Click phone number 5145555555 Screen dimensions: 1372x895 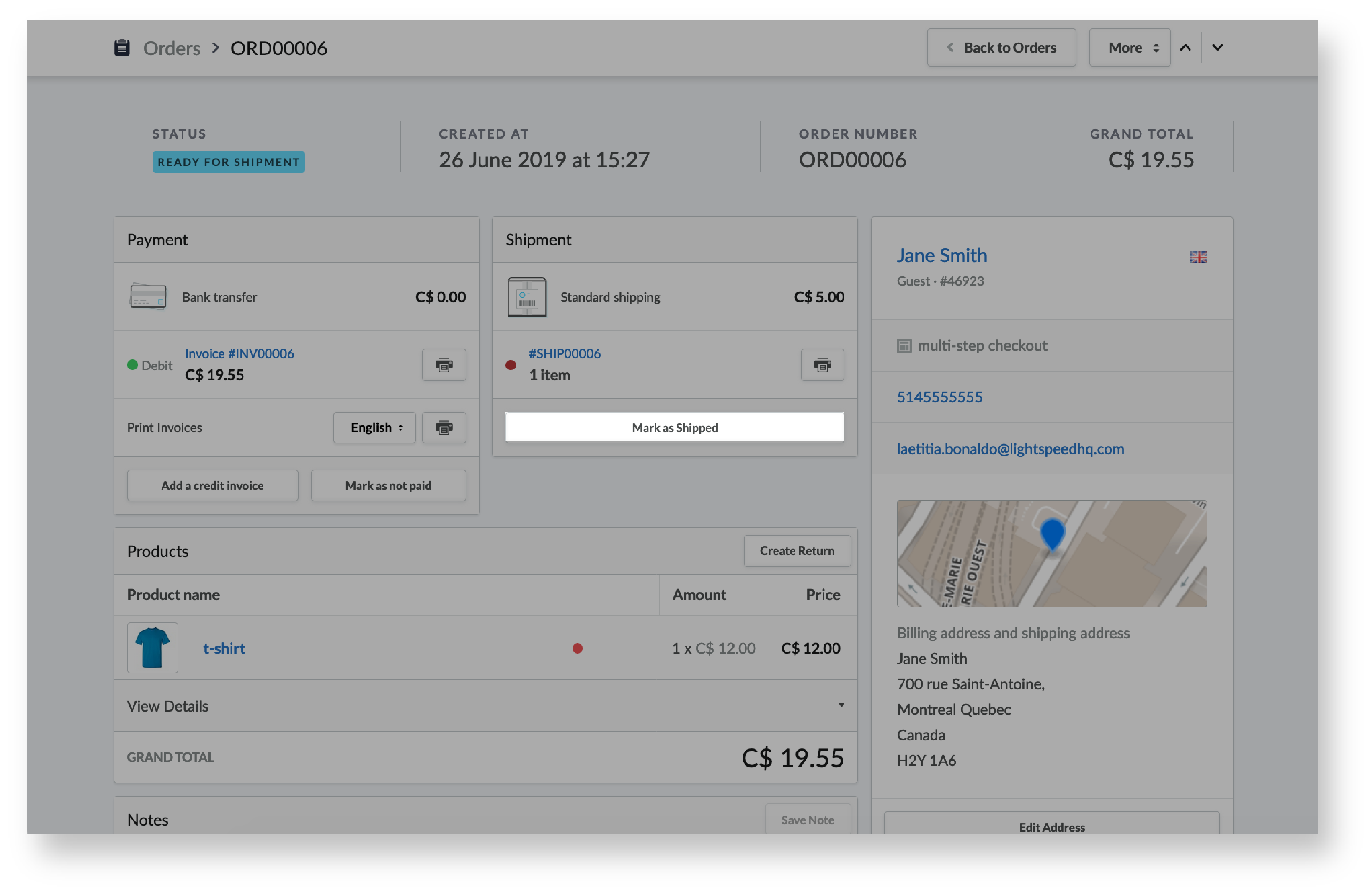940,397
